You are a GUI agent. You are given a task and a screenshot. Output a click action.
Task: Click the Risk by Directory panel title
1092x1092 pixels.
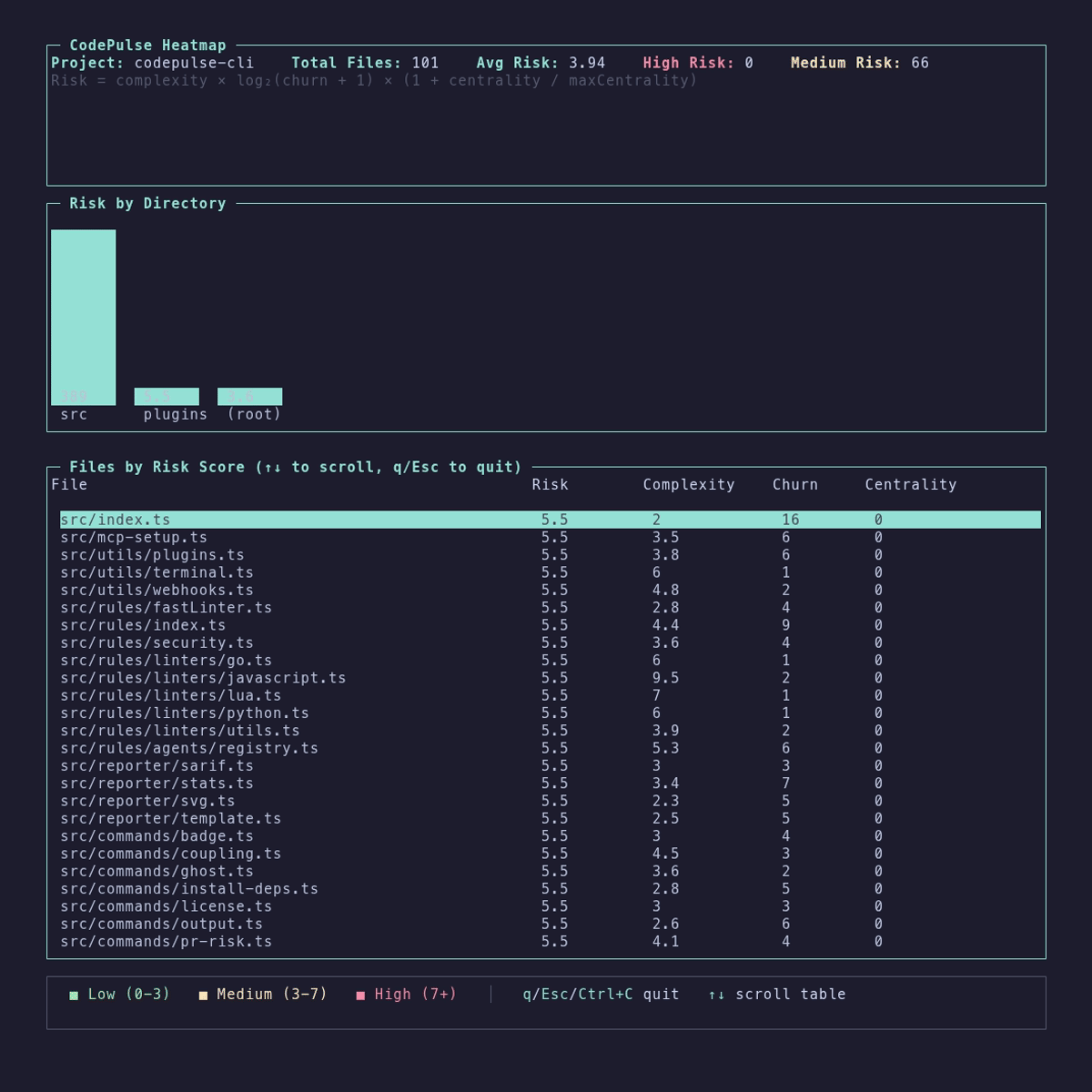pos(147,204)
